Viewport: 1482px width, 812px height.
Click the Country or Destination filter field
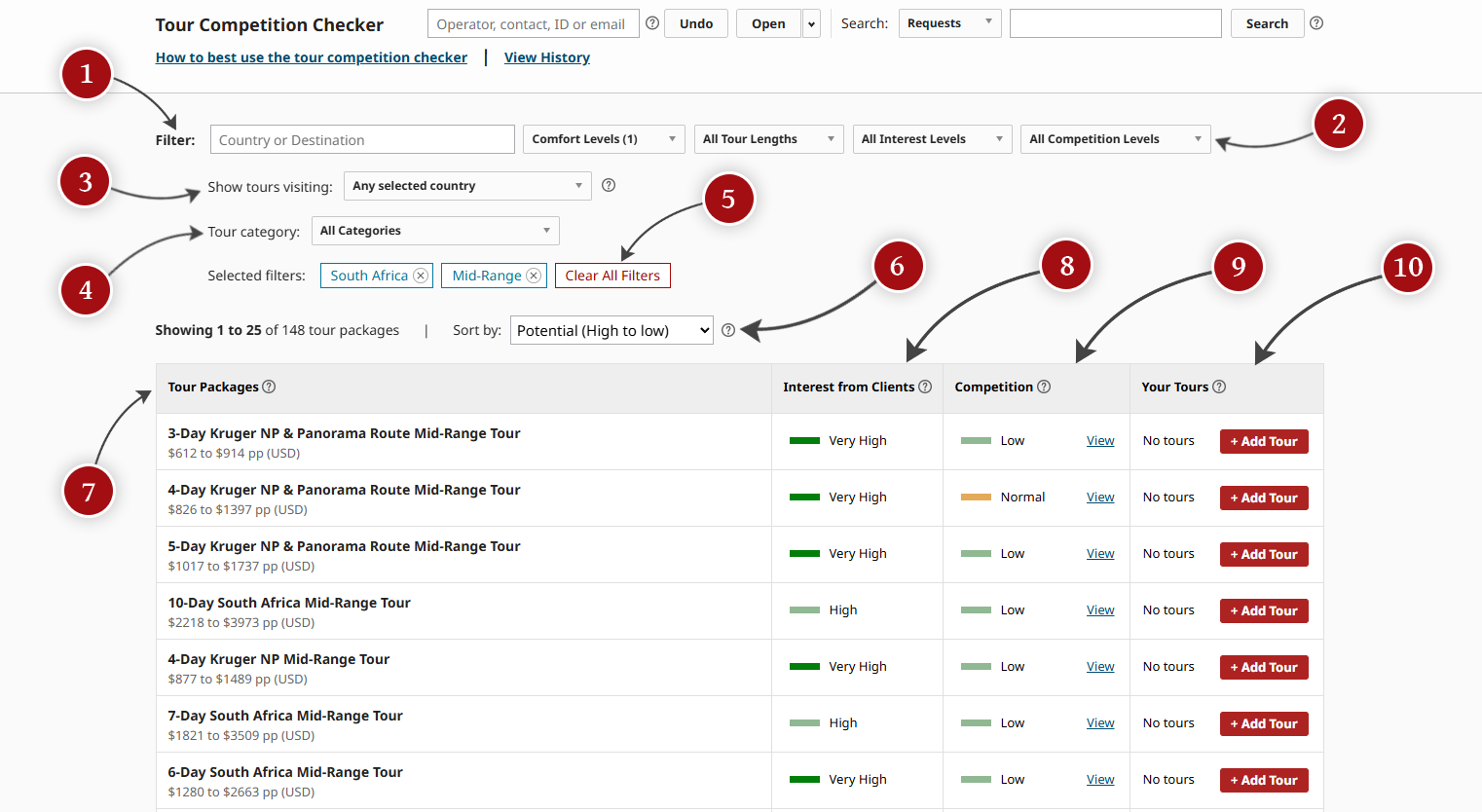362,140
